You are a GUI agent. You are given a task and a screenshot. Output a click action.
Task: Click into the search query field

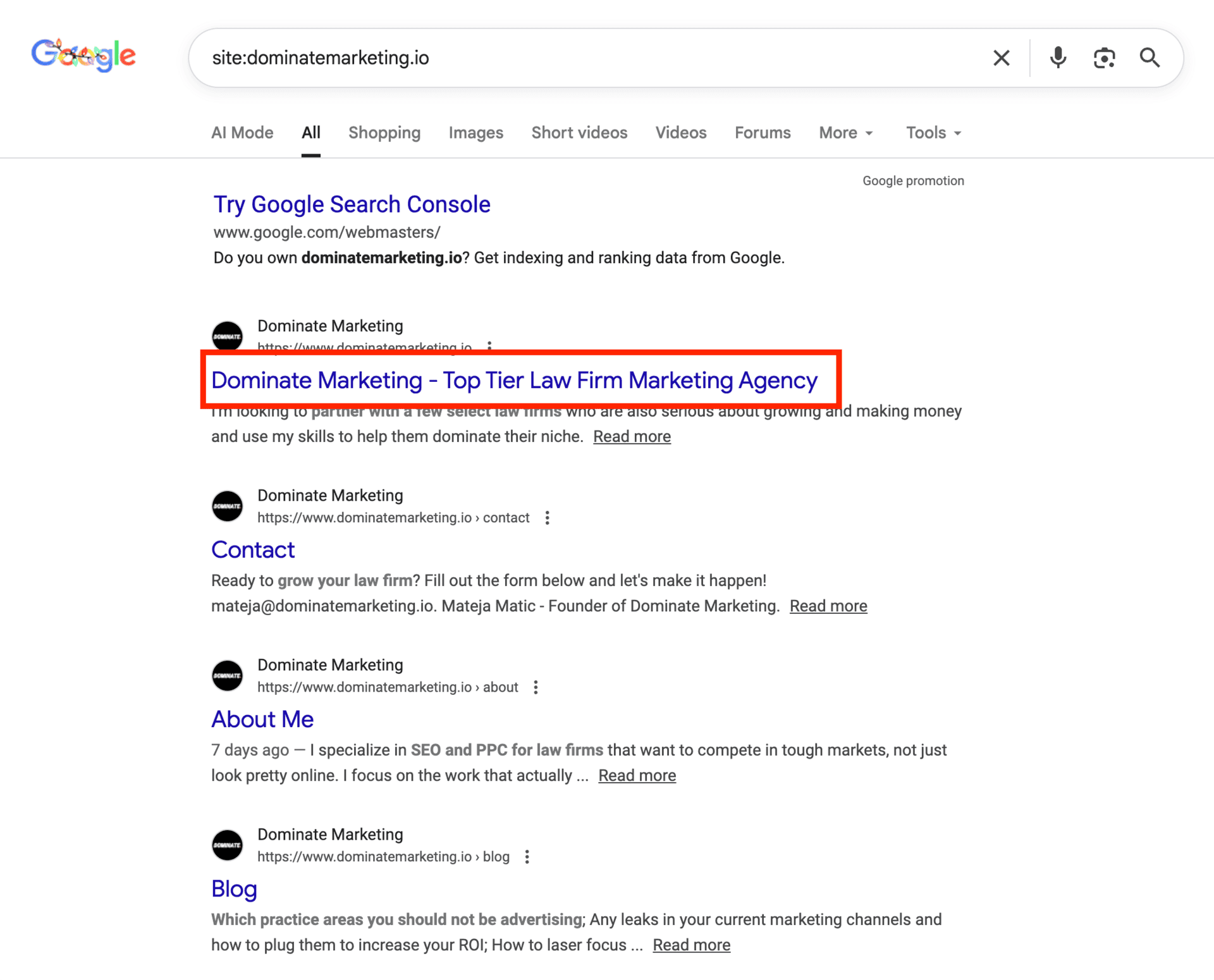tap(569, 58)
